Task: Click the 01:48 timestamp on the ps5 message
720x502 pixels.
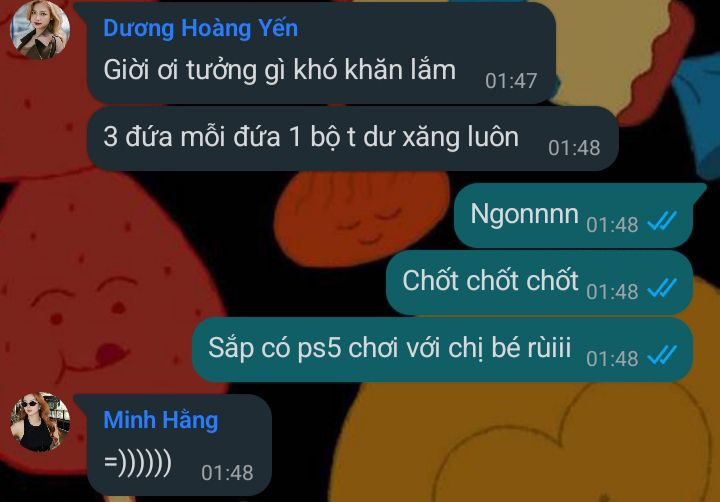Action: 612,359
